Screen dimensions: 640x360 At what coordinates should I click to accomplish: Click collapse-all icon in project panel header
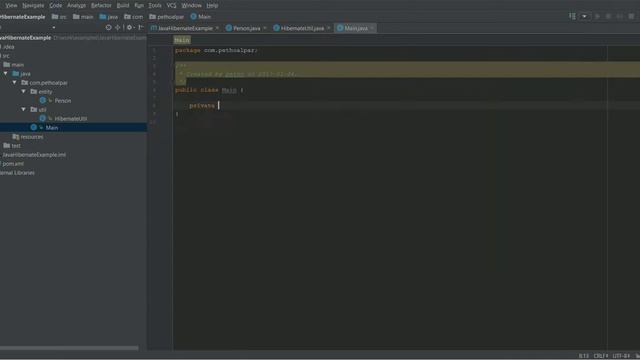[x=118, y=27]
